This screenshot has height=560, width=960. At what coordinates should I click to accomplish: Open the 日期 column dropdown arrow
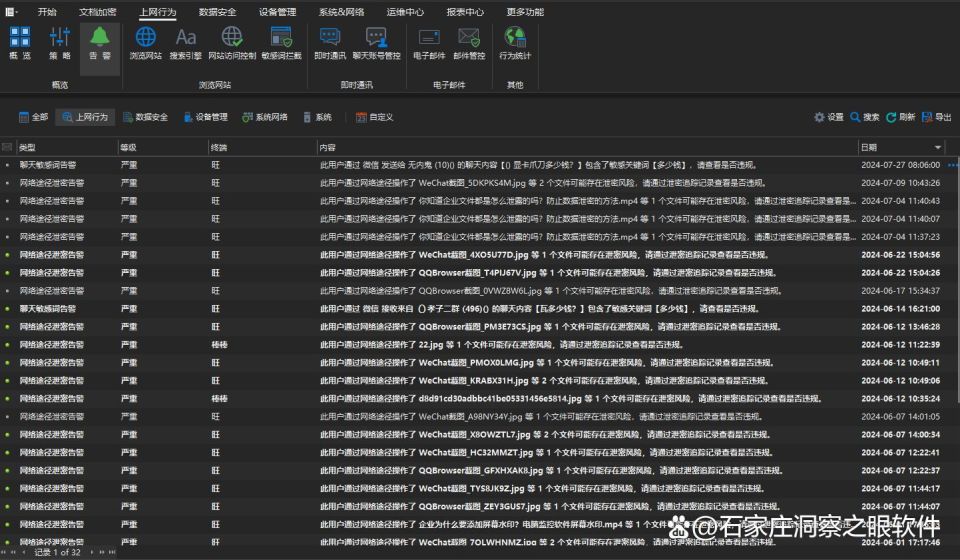pyautogui.click(x=937, y=147)
